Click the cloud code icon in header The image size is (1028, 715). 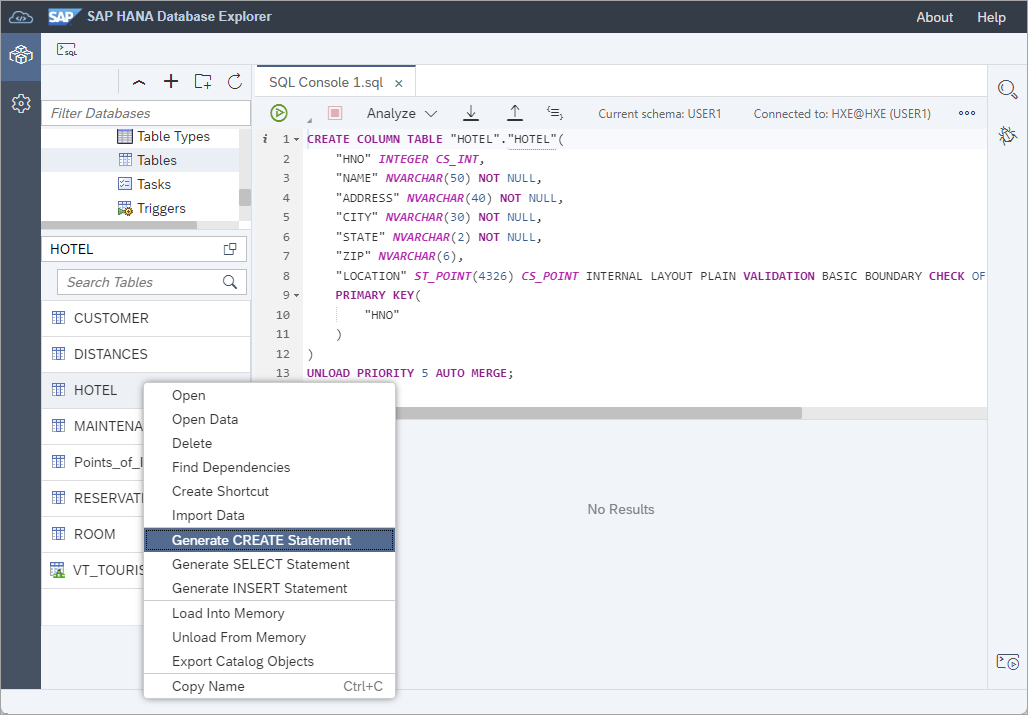pos(21,17)
